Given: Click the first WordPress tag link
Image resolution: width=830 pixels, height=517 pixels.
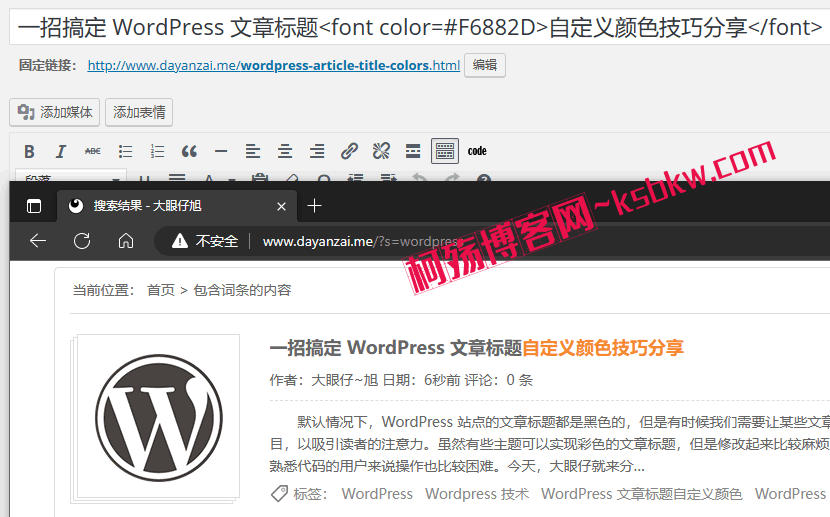Looking at the screenshot, I should coord(377,494).
